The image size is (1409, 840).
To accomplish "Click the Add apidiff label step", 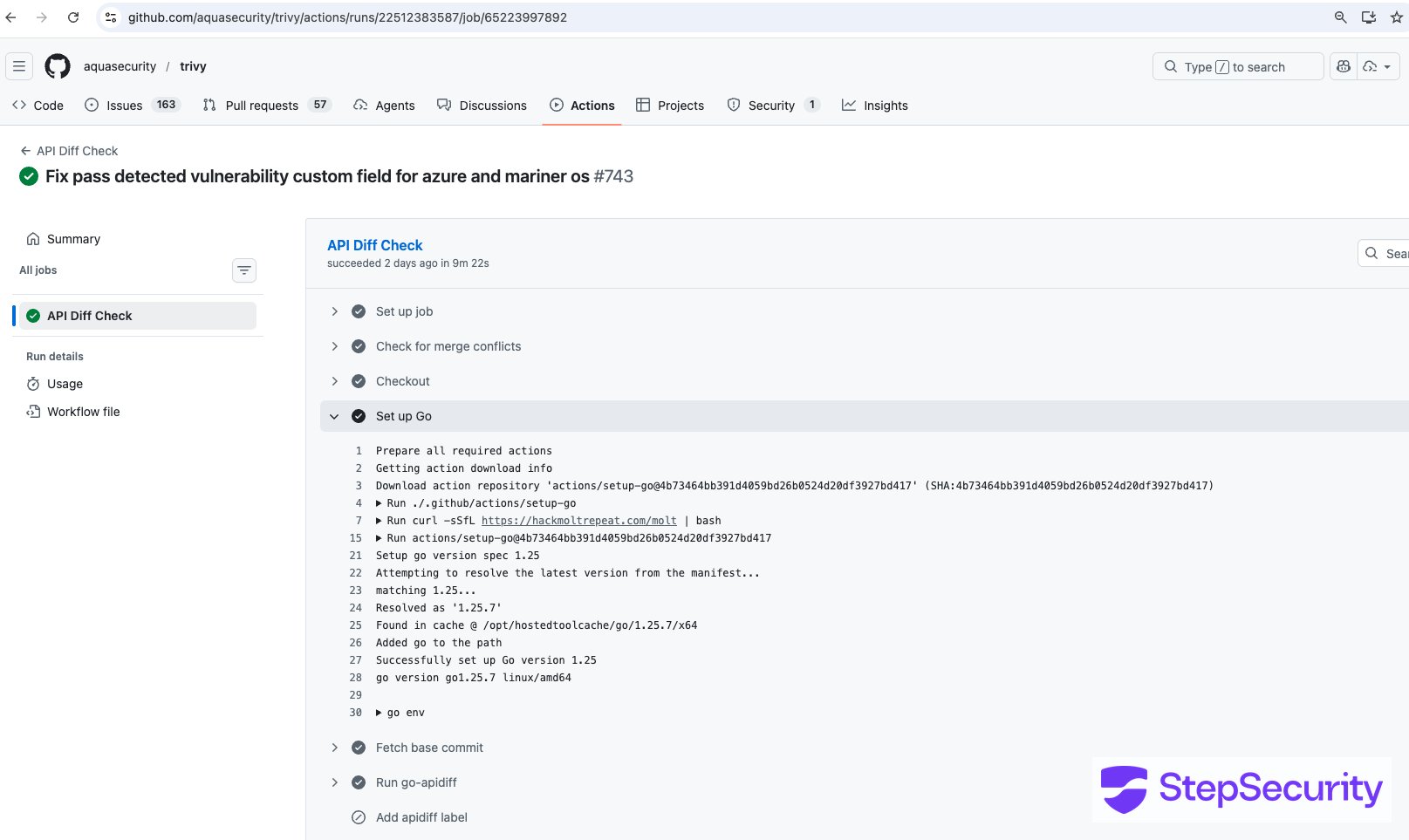I will pyautogui.click(x=421, y=817).
